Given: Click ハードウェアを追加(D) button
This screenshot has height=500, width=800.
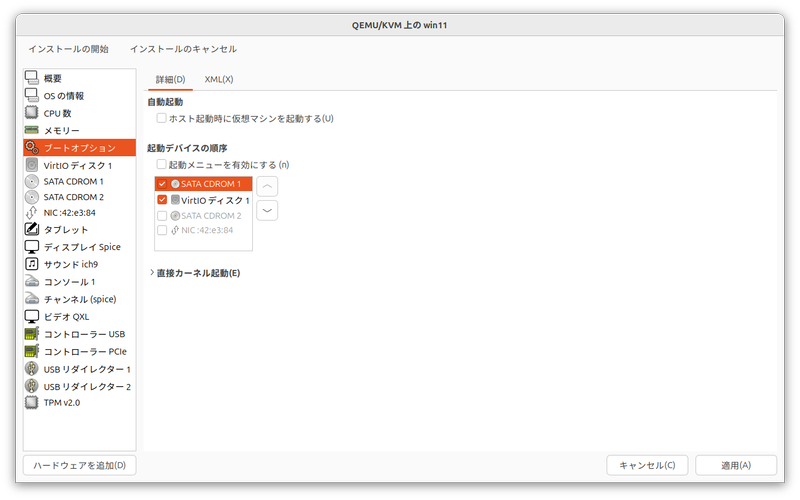Looking at the screenshot, I should 80,465.
